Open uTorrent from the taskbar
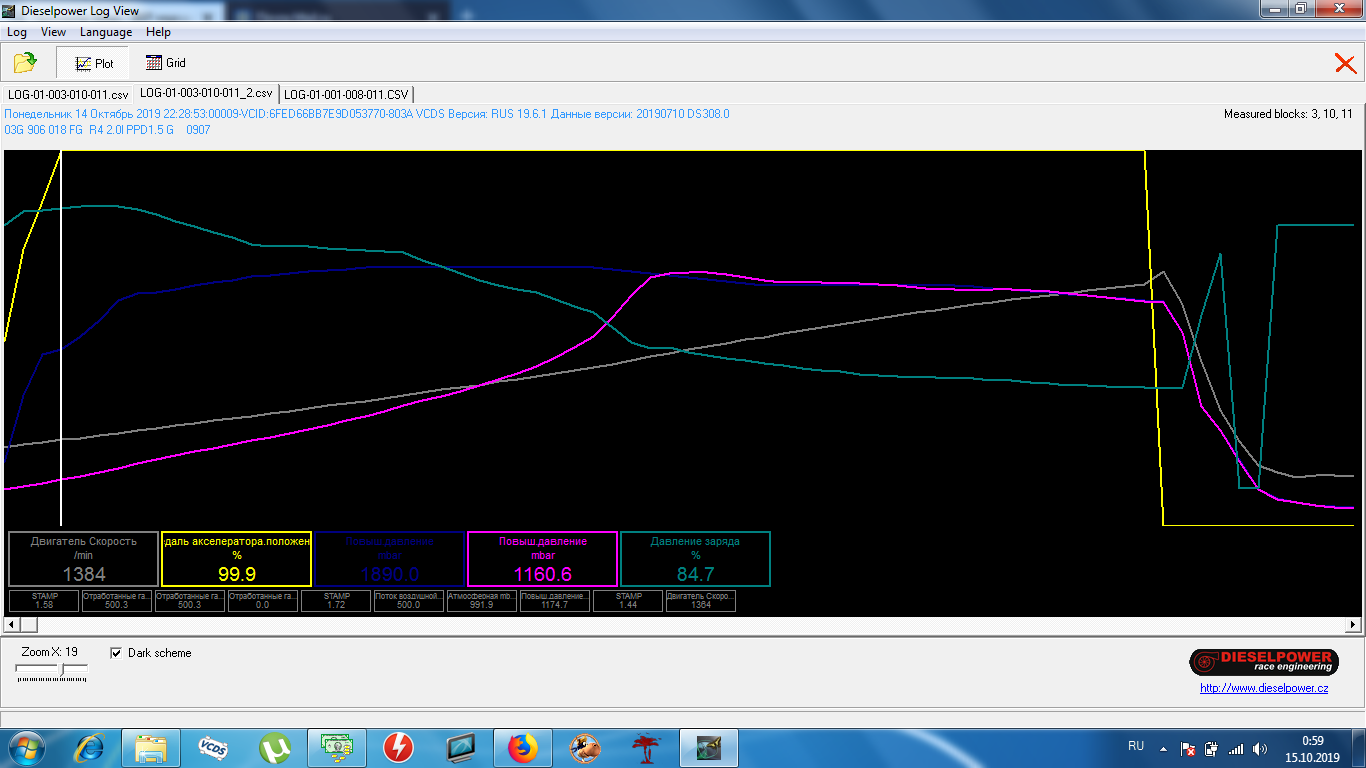 (x=275, y=748)
